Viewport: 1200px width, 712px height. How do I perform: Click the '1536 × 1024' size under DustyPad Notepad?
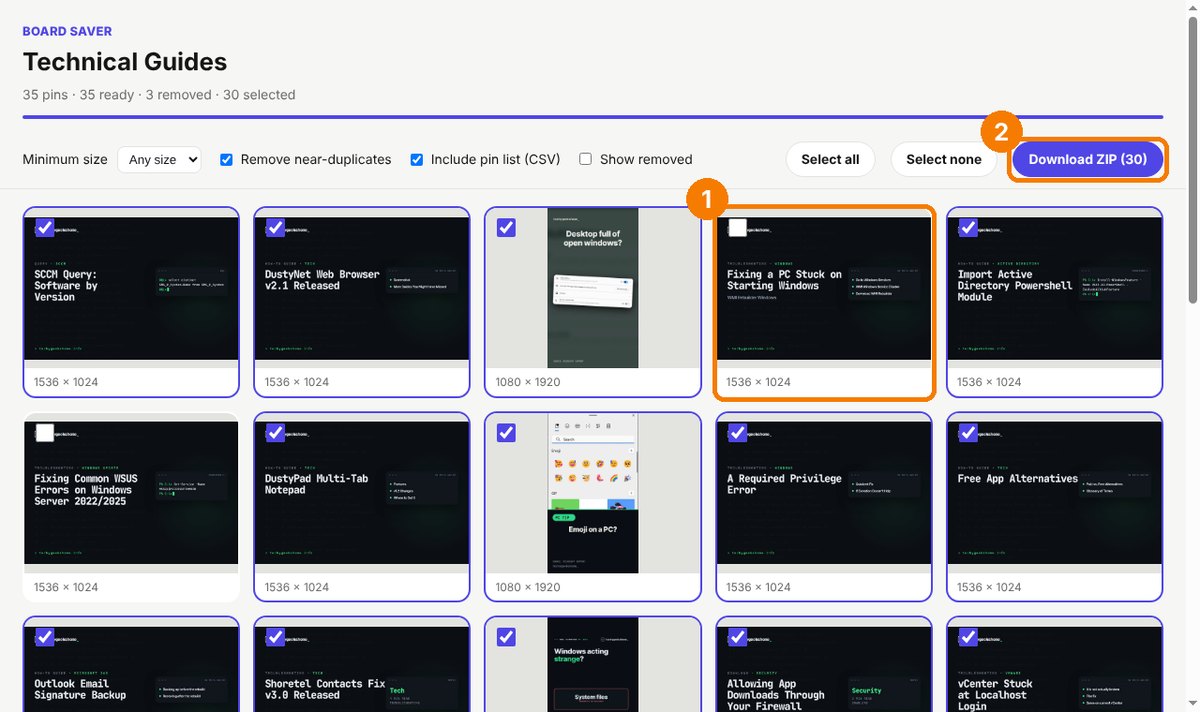[x=297, y=587]
